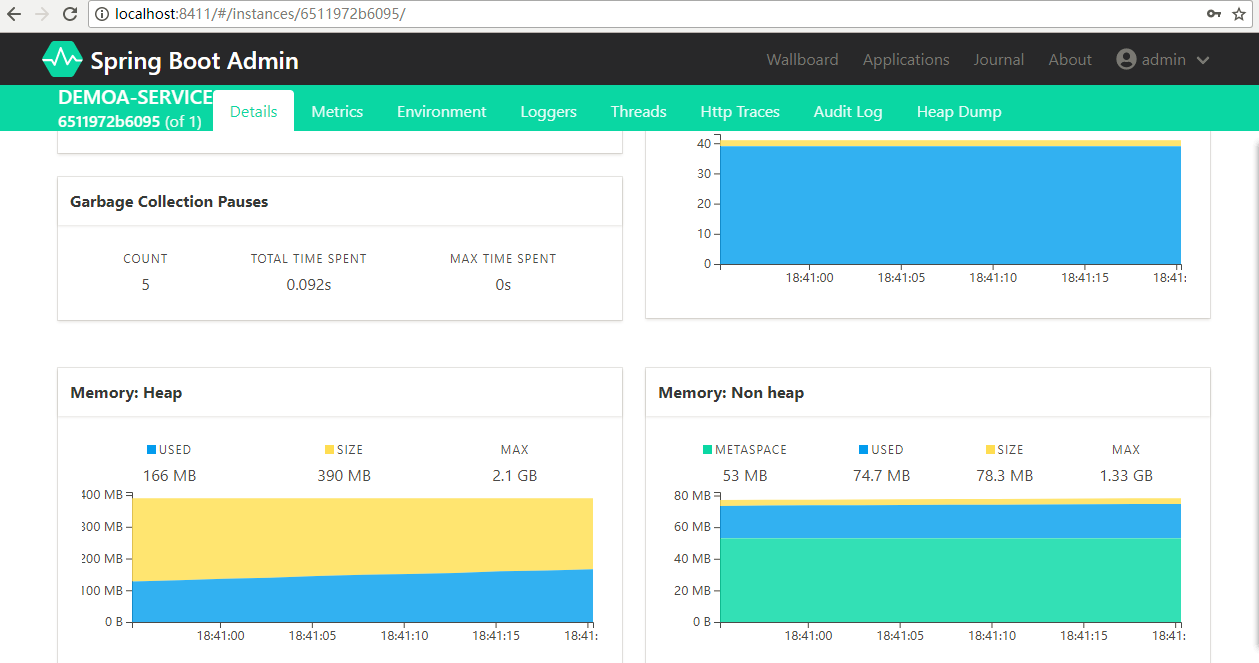
Task: Click max time spent value 0s
Action: [x=503, y=285]
